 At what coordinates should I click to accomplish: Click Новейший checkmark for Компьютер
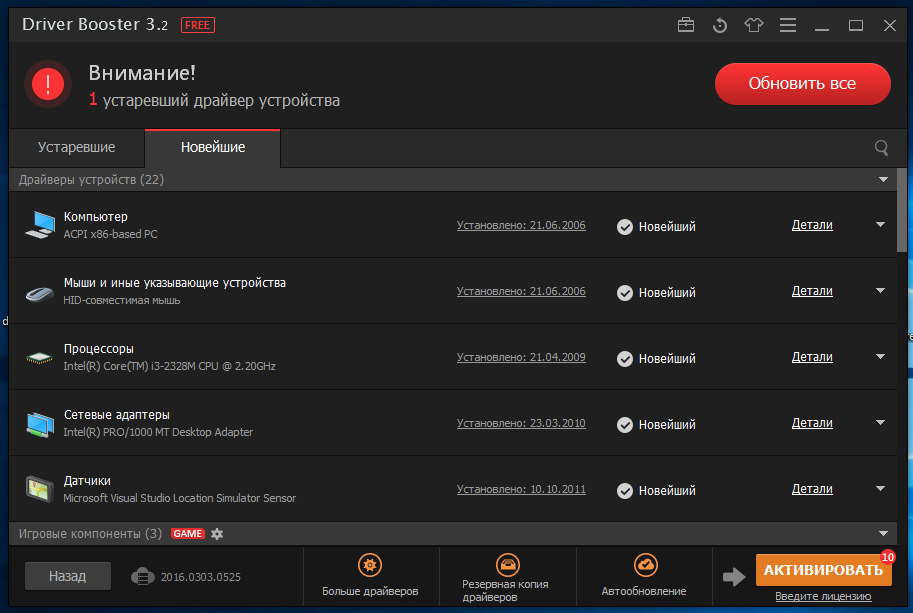(x=625, y=227)
